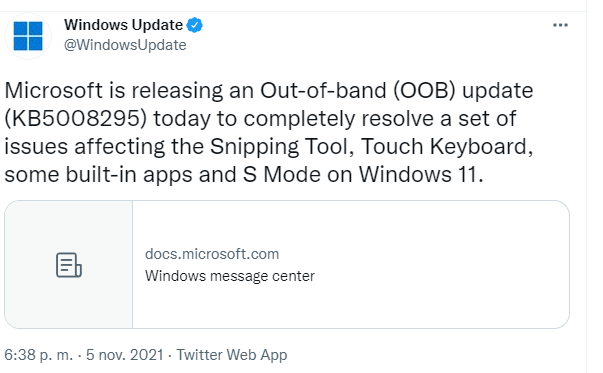603x373 pixels.
Task: Click the Out-of-band (OOB) phrase
Action: (x=358, y=90)
